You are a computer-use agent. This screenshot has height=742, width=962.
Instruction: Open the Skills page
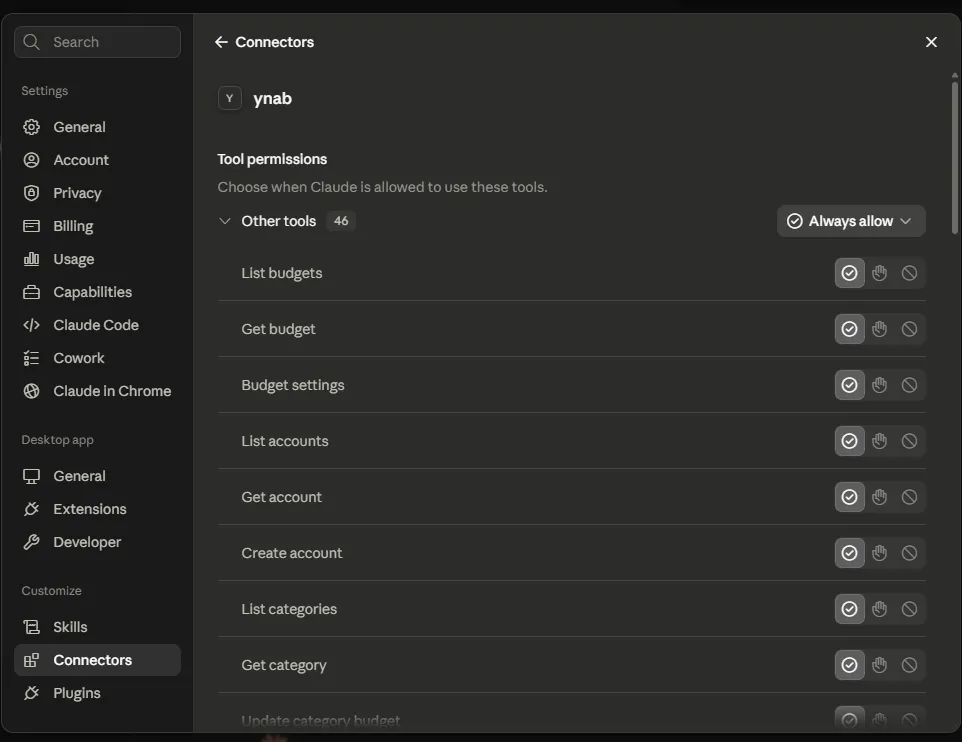pyautogui.click(x=97, y=627)
